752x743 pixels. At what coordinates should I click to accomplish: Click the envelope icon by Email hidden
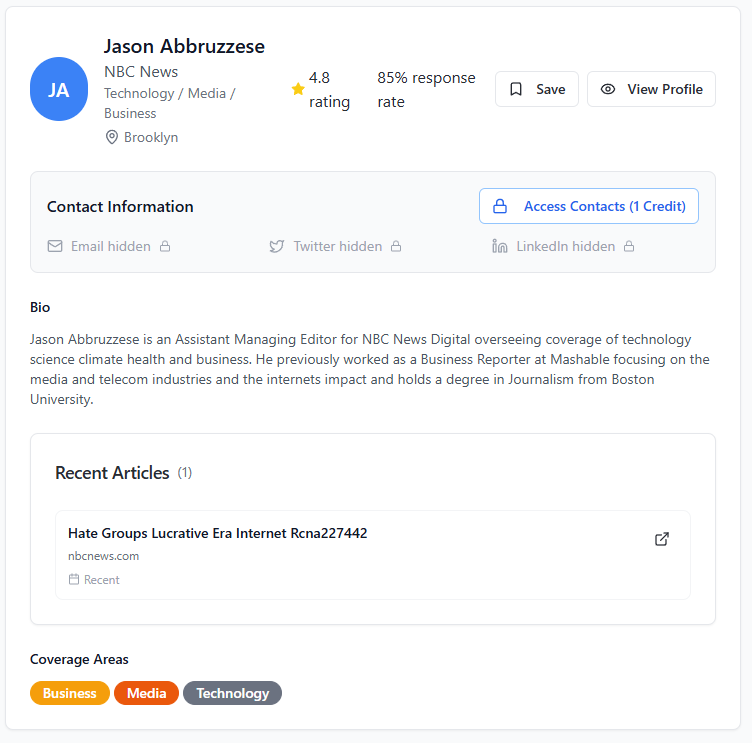[x=55, y=246]
